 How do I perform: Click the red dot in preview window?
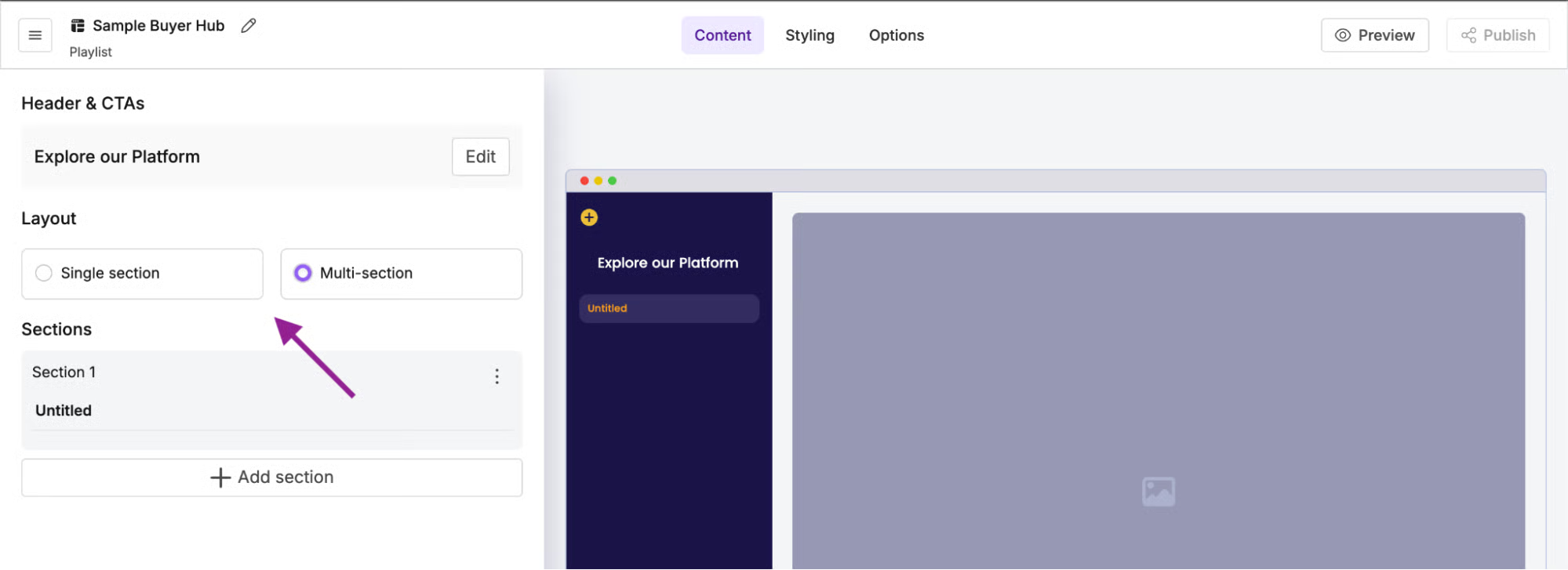point(584,181)
